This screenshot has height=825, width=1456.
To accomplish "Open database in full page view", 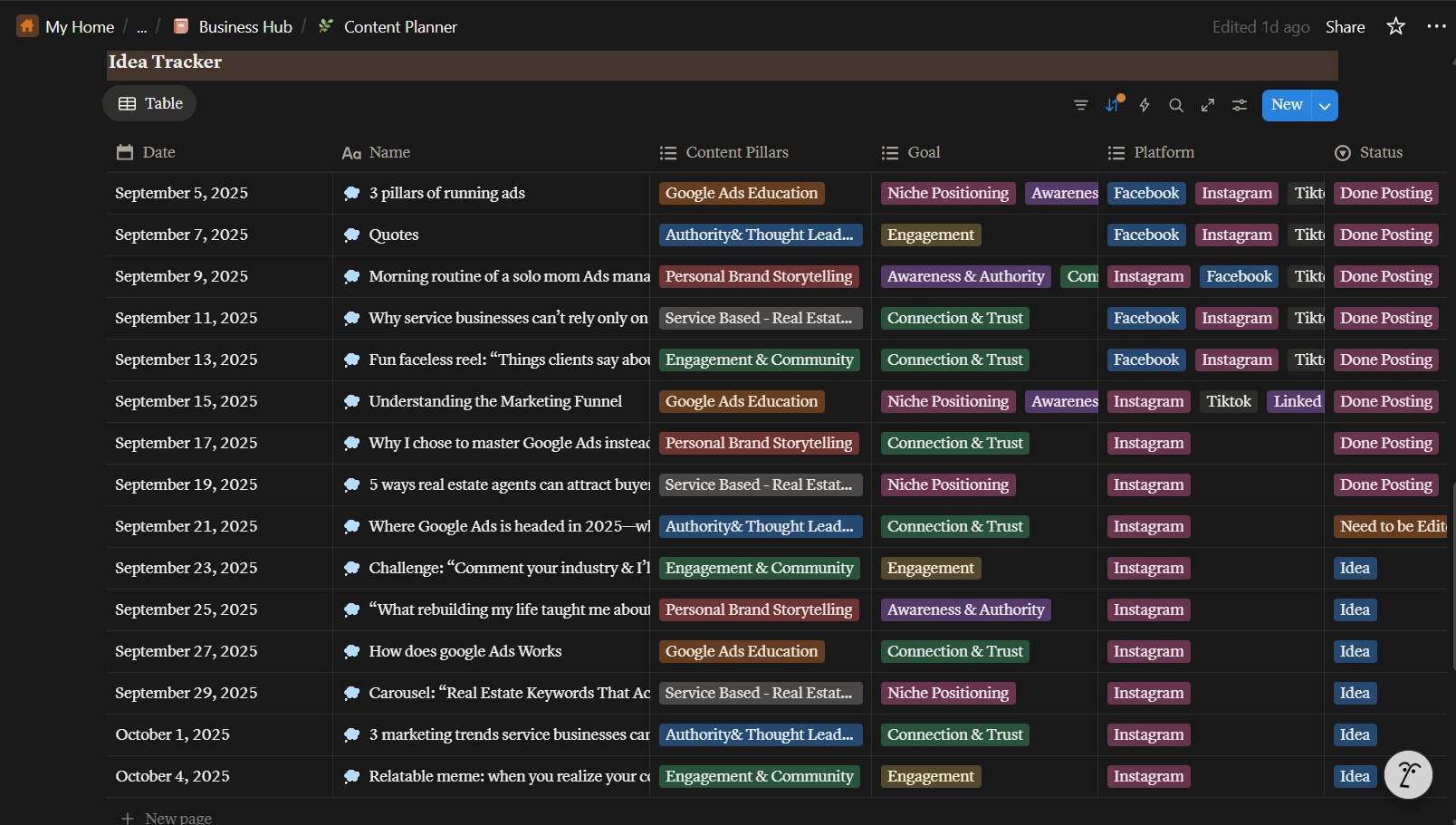I will [1208, 105].
